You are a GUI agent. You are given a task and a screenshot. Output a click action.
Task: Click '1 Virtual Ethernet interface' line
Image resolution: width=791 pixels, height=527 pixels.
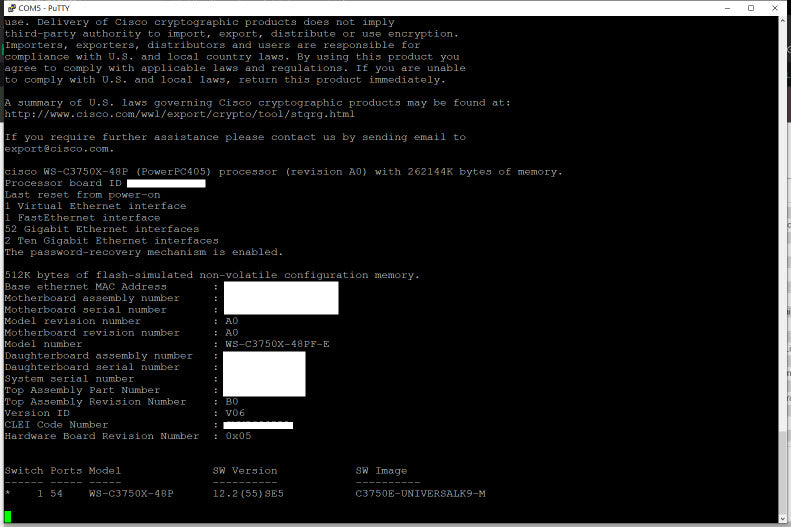[x=95, y=206]
